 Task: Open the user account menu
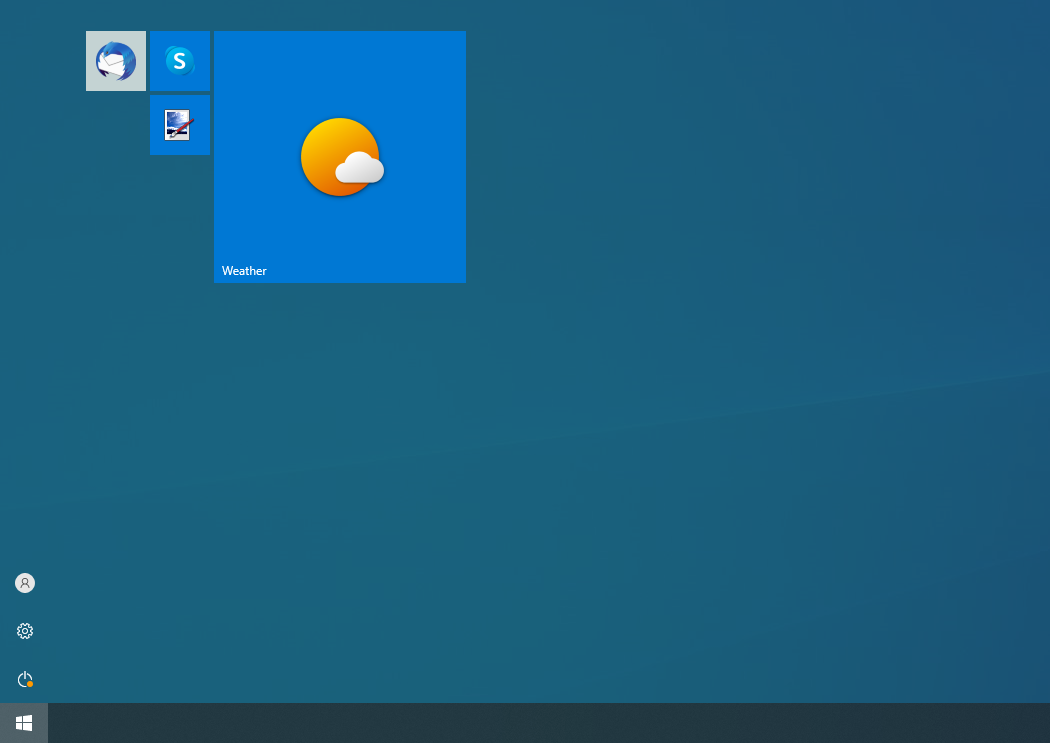tap(25, 583)
